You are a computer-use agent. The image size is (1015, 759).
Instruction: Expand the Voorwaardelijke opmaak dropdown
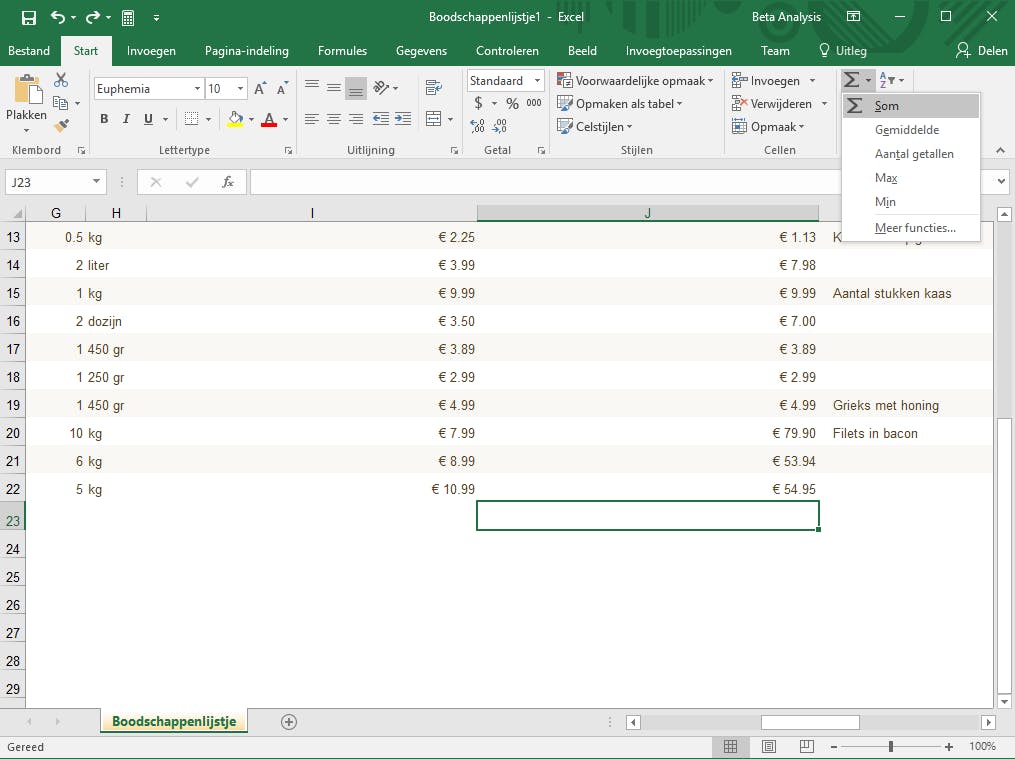[x=635, y=81]
